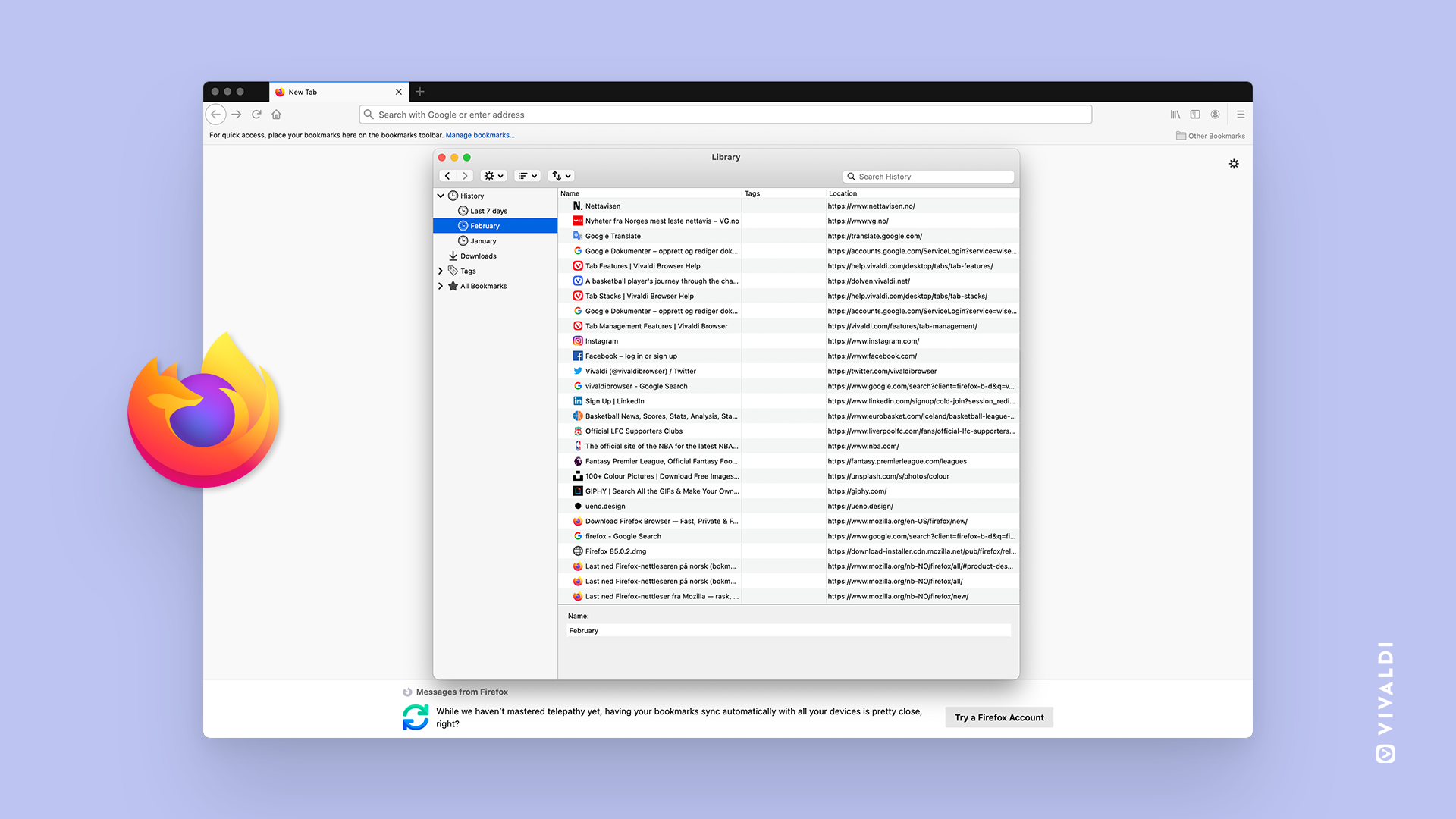The width and height of the screenshot is (1456, 819).
Task: Click the forward navigation arrow icon
Action: [236, 114]
